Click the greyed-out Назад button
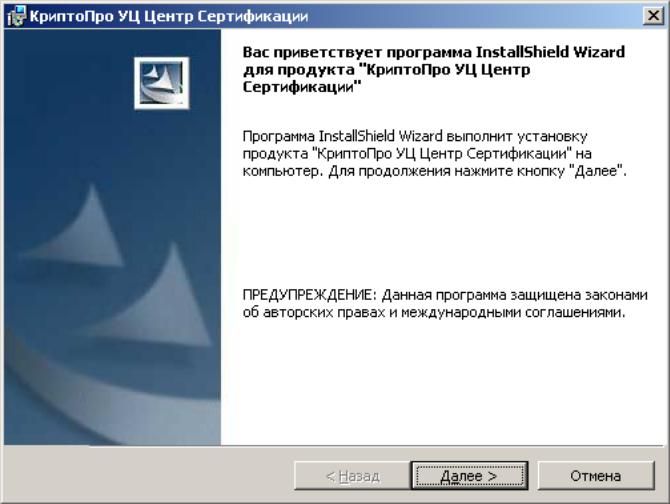This screenshot has width=670, height=504. [x=353, y=475]
